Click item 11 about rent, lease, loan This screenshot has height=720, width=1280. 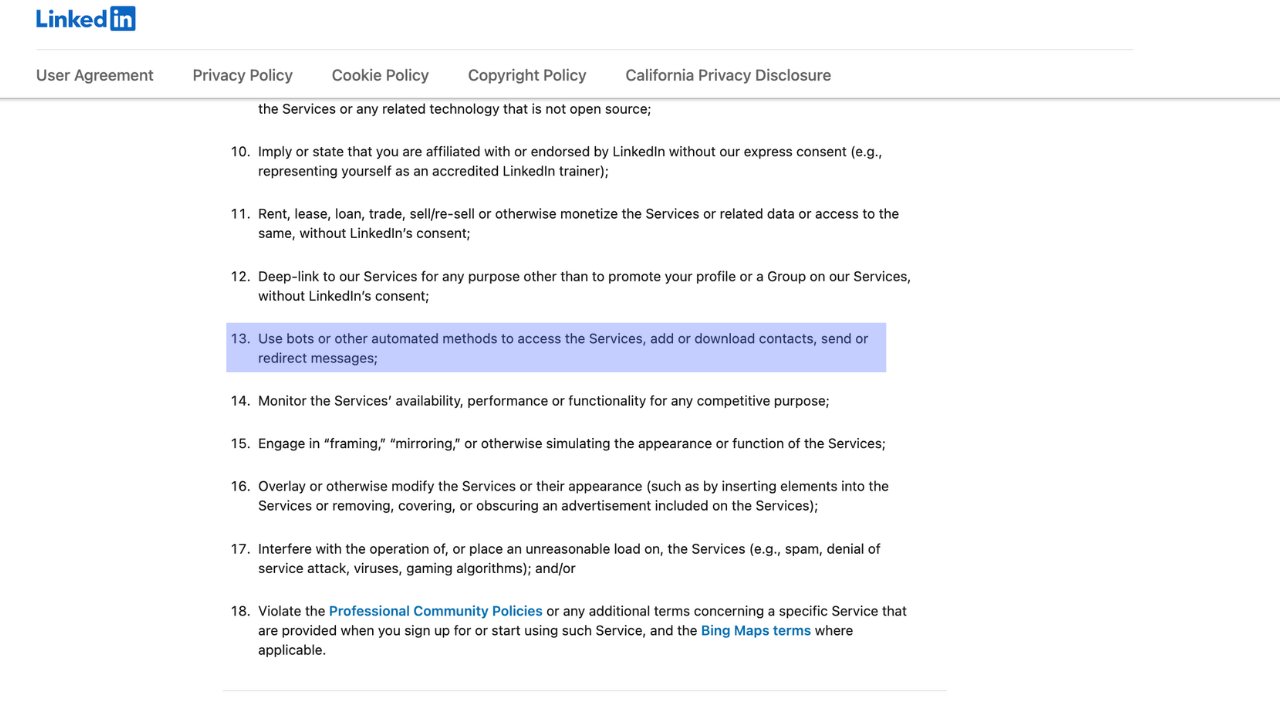(x=578, y=214)
